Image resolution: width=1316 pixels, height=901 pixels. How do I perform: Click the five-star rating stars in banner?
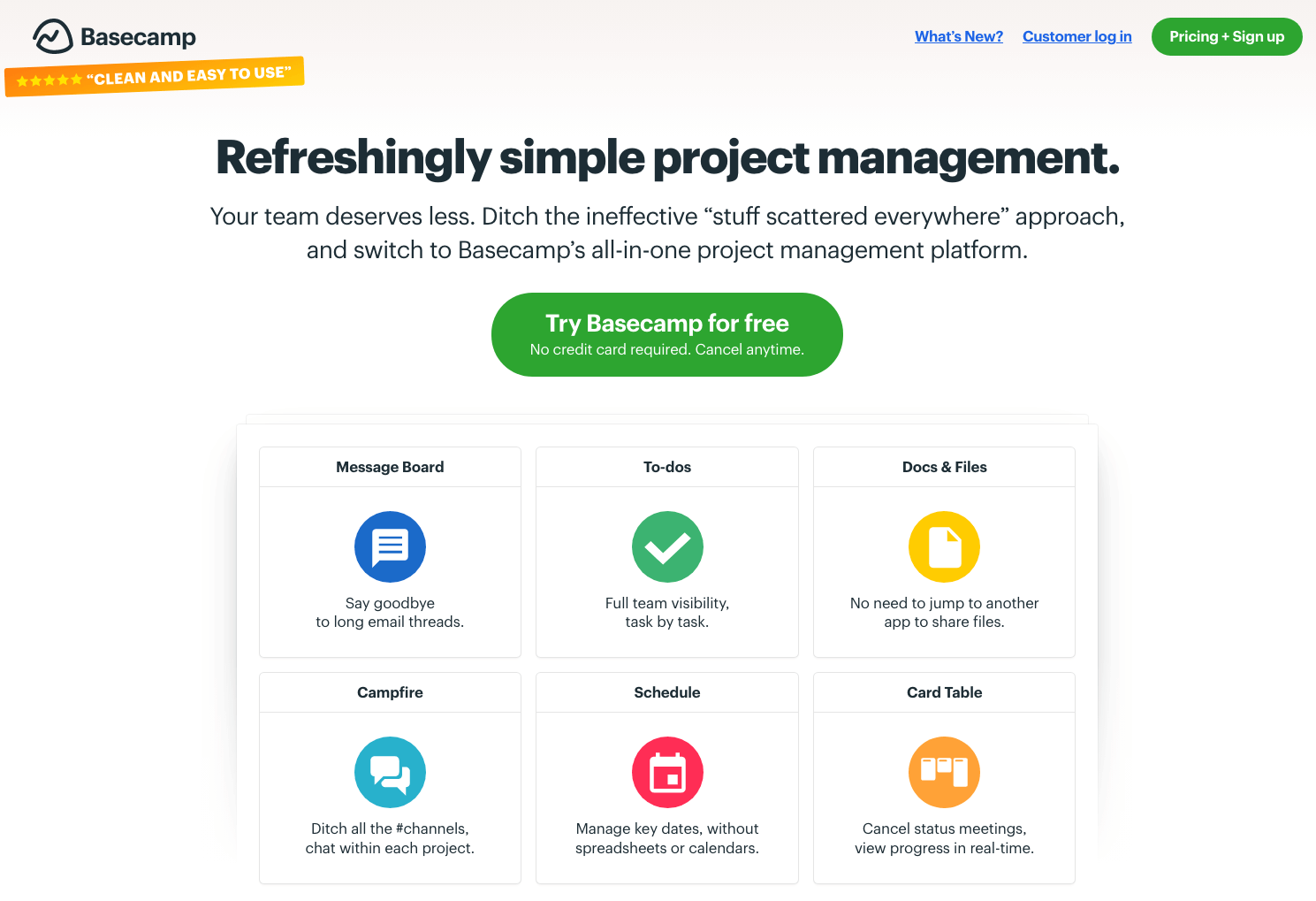click(49, 80)
